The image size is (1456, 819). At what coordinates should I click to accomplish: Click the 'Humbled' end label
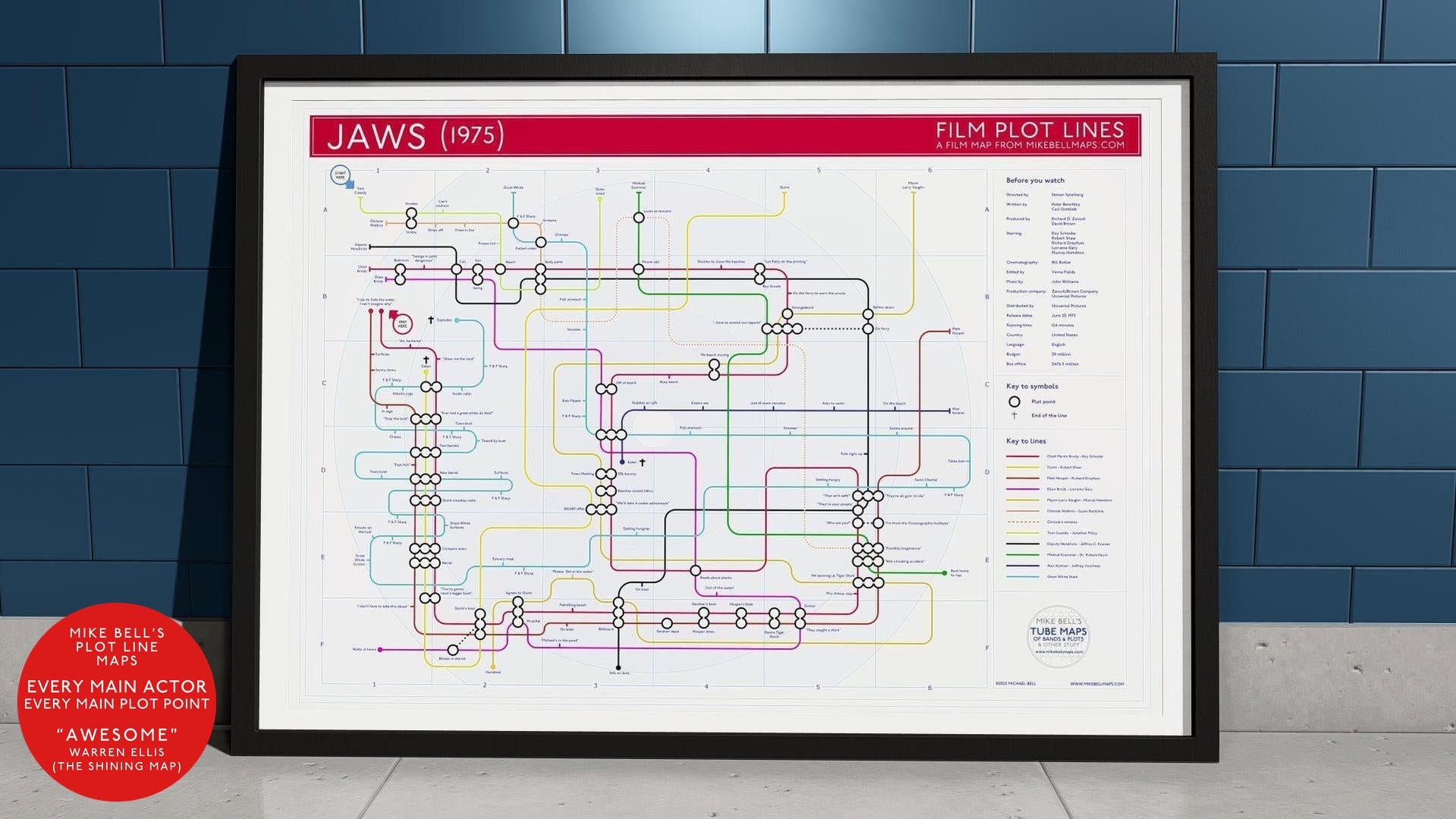tap(493, 673)
